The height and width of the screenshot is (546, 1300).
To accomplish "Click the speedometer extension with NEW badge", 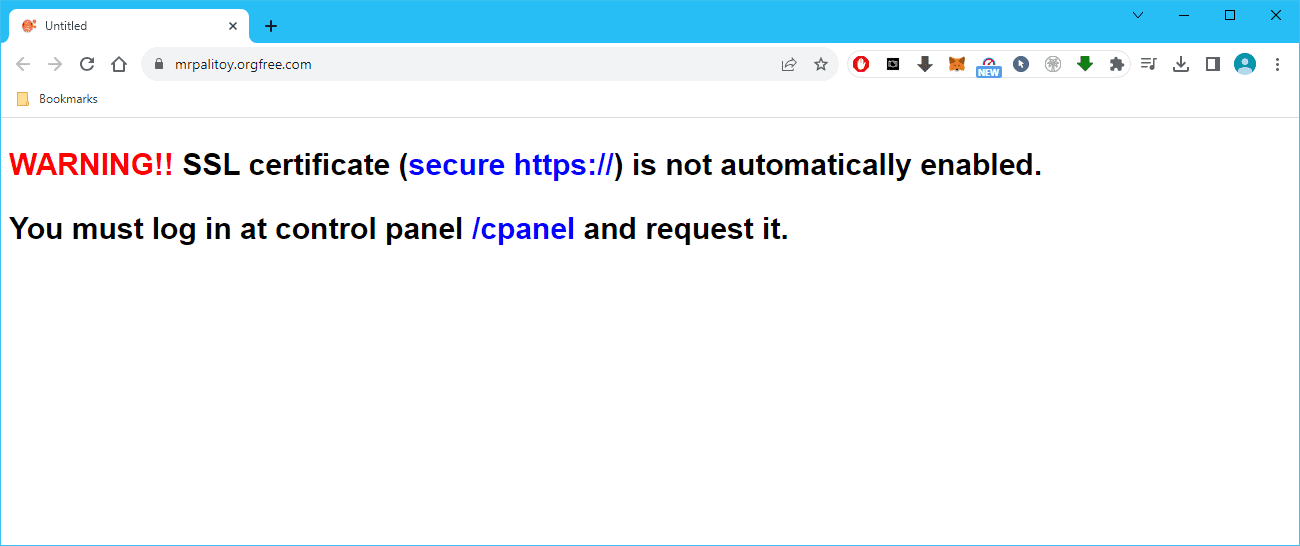I will pyautogui.click(x=989, y=65).
